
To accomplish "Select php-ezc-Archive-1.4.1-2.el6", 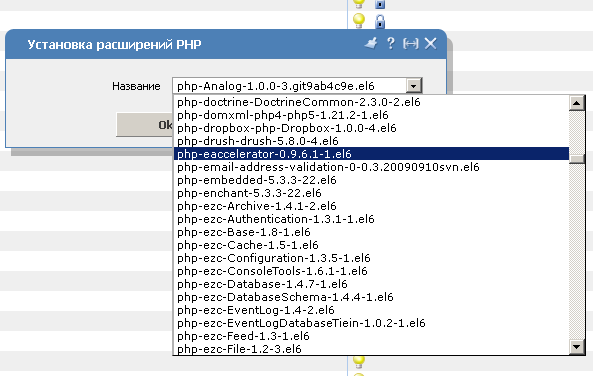I will [x=371, y=206].
